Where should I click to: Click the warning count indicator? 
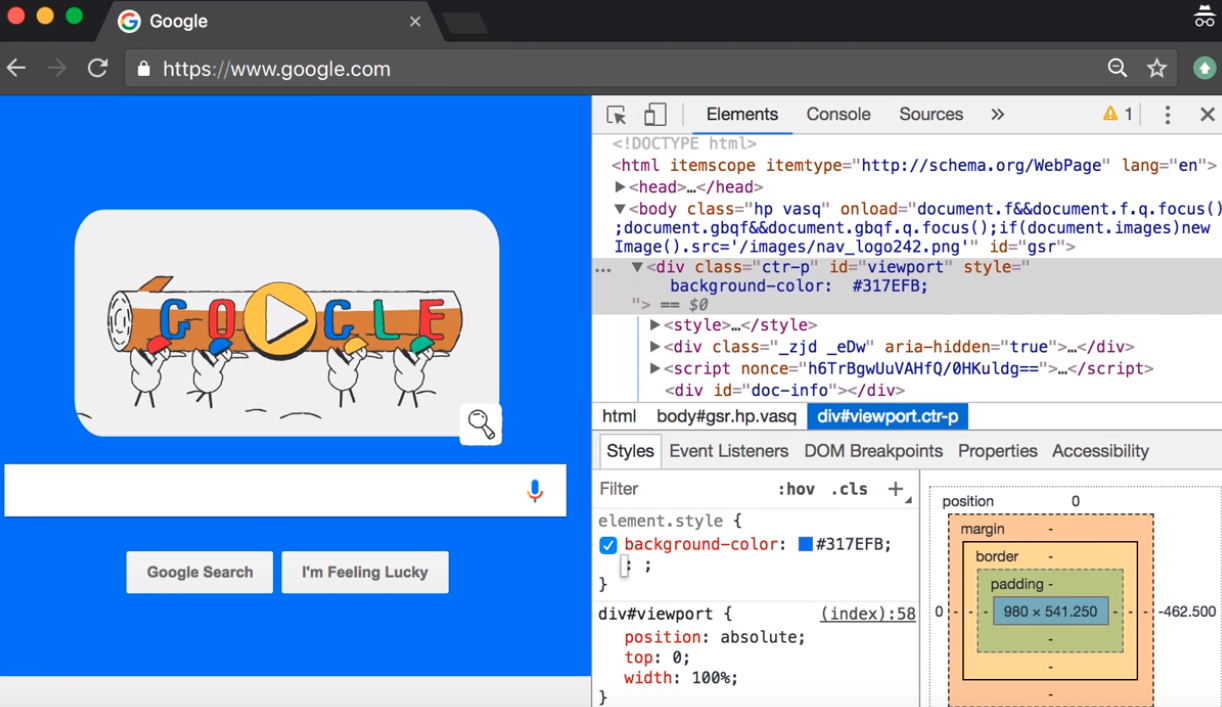(1118, 114)
